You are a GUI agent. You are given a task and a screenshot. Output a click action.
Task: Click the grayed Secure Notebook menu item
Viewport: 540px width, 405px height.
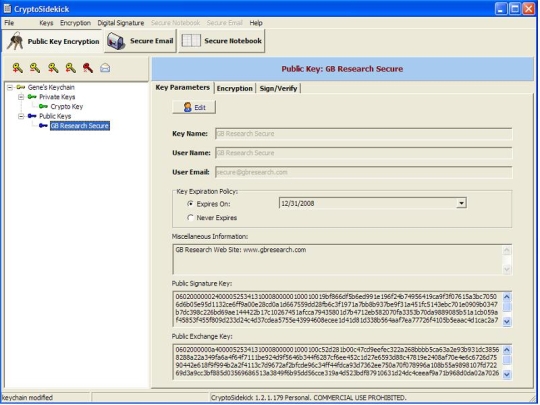[x=176, y=23]
